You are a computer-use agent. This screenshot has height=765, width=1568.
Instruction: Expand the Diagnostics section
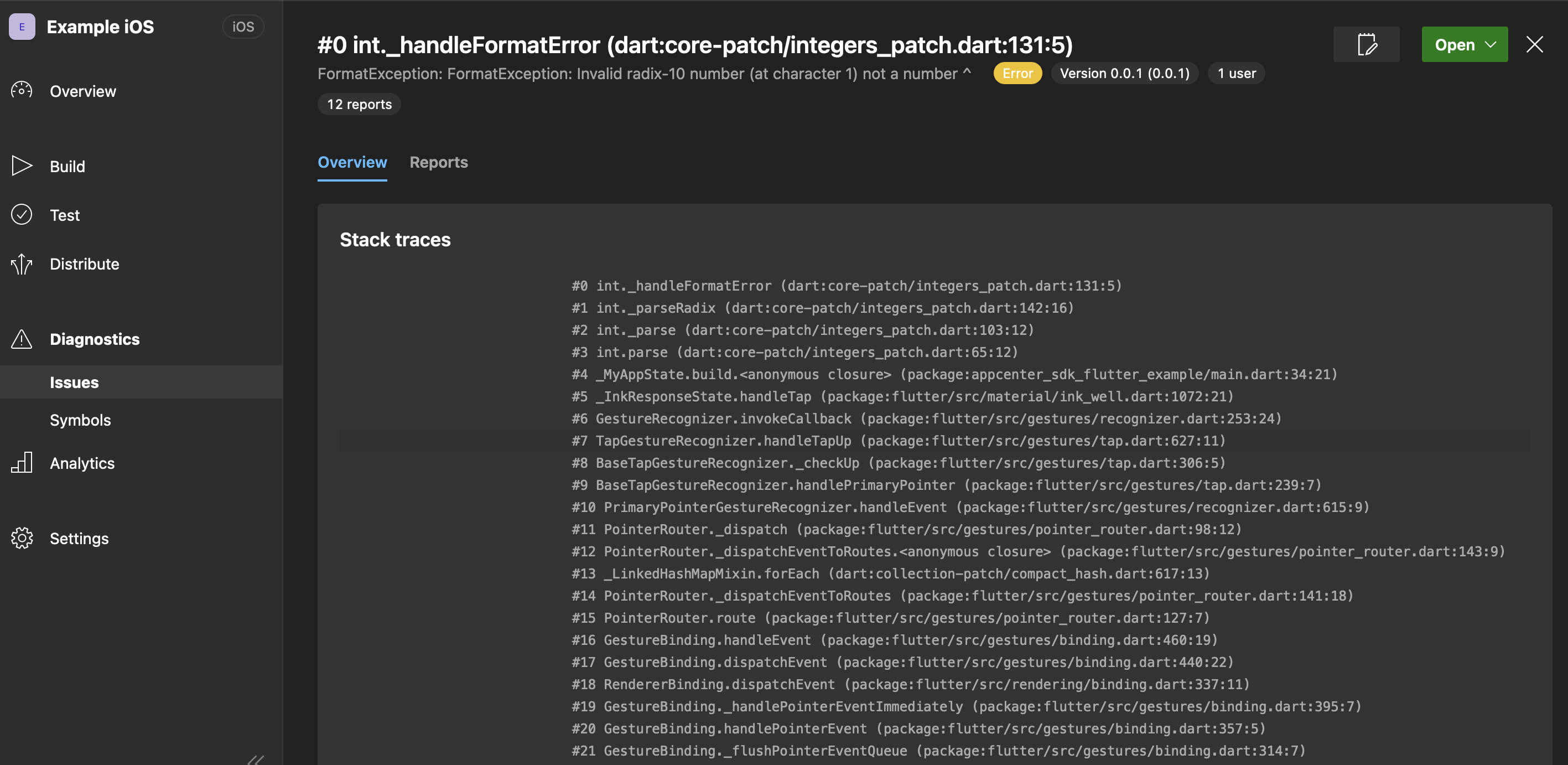(x=95, y=339)
